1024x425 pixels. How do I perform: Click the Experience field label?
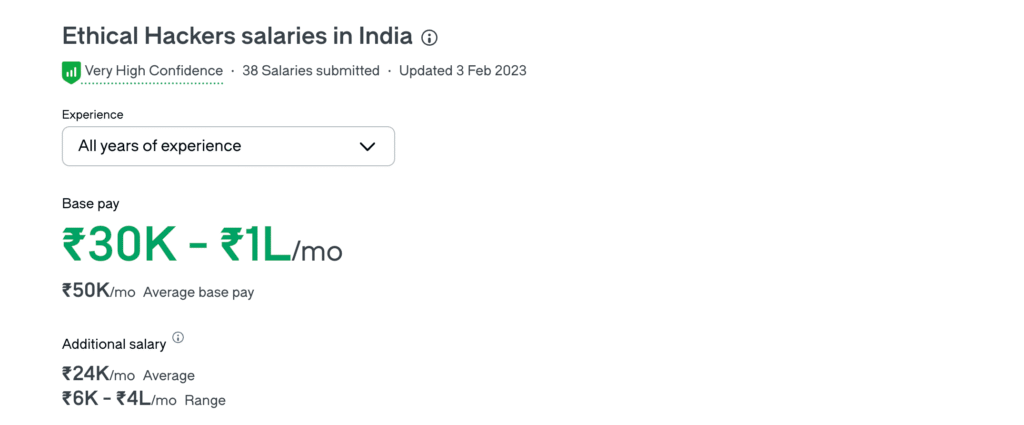coord(93,115)
